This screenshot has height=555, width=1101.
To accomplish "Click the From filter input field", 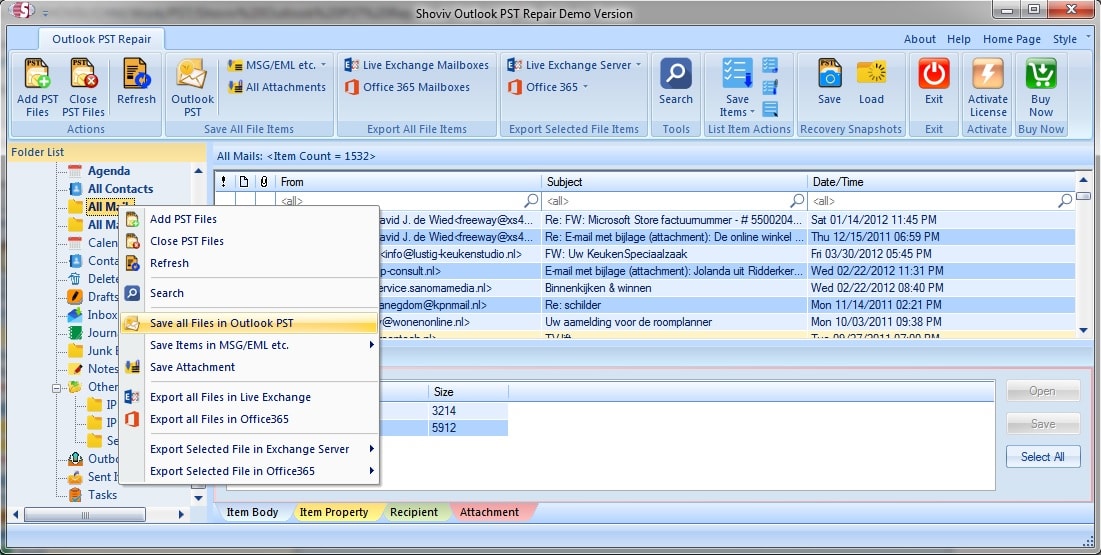I will 409,201.
